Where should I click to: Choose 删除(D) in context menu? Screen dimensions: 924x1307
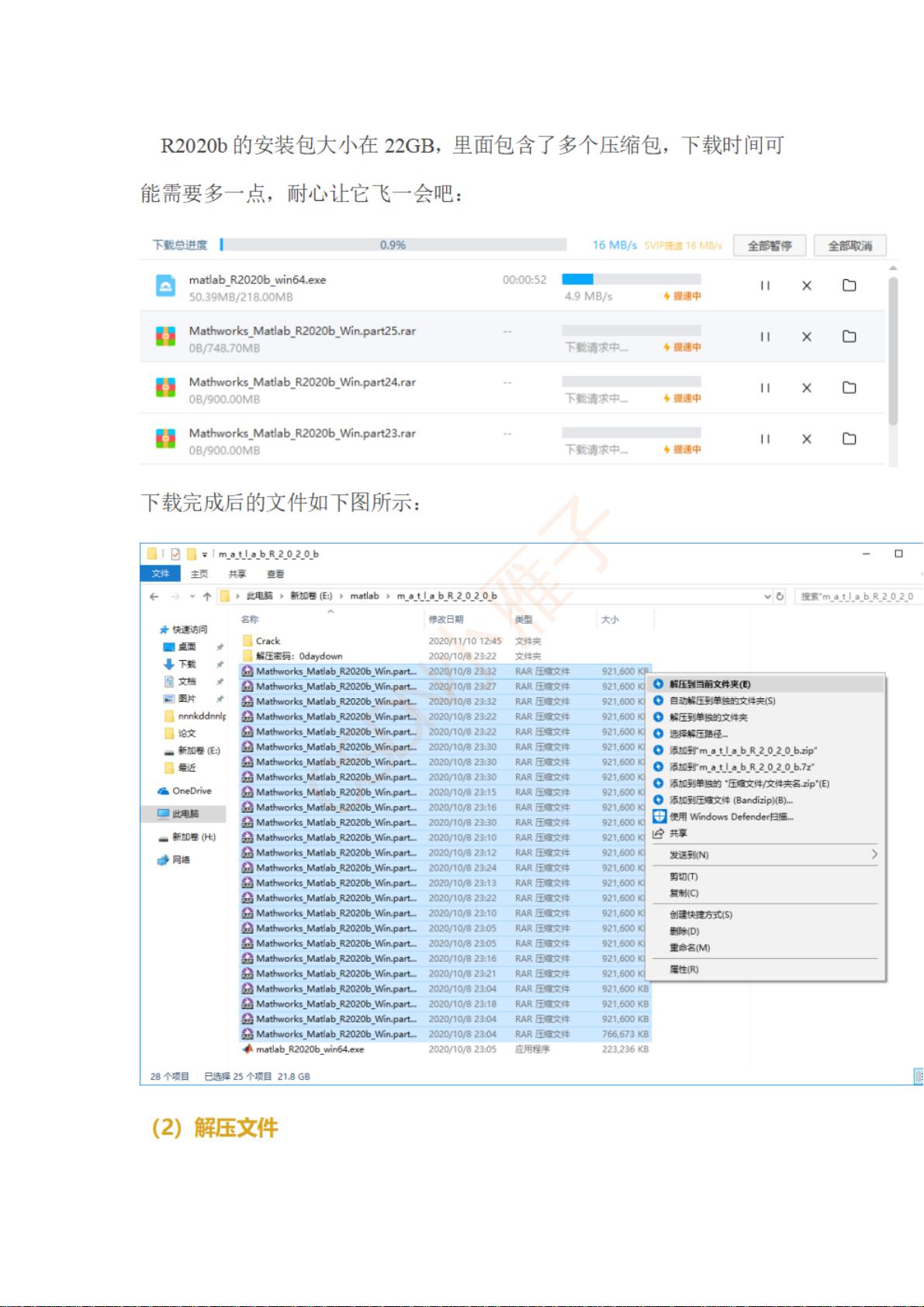(767, 931)
